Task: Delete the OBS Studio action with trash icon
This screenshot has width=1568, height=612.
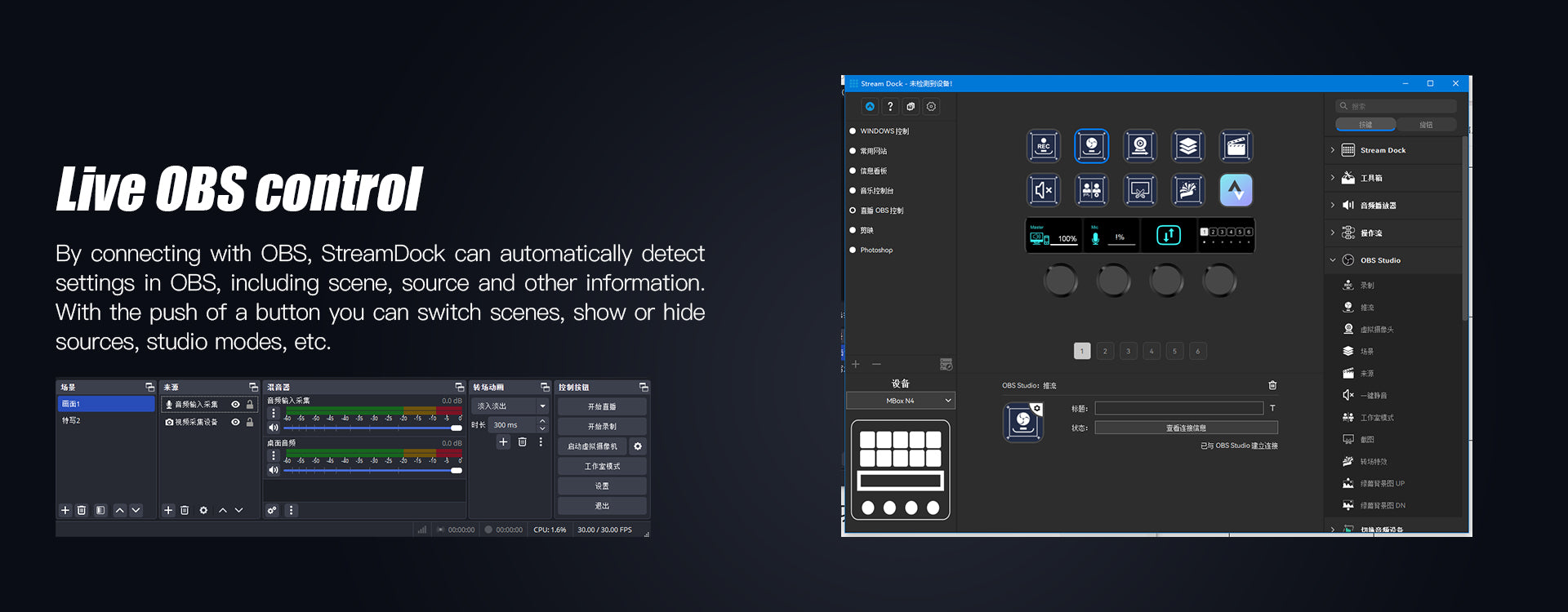Action: pos(1272,385)
